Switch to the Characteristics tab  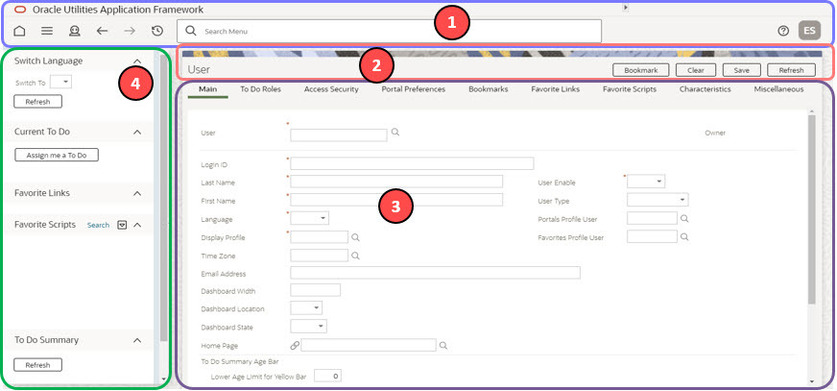[705, 89]
